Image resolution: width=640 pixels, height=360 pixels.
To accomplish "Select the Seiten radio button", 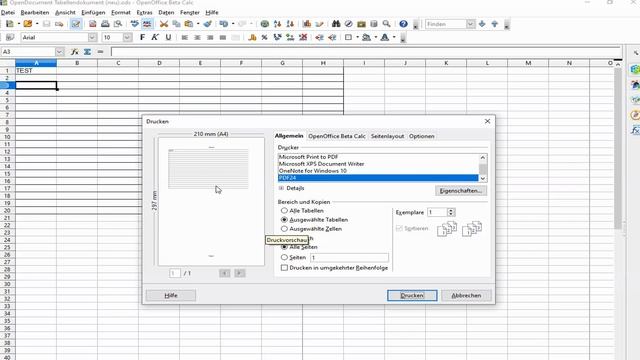I will click(x=284, y=257).
